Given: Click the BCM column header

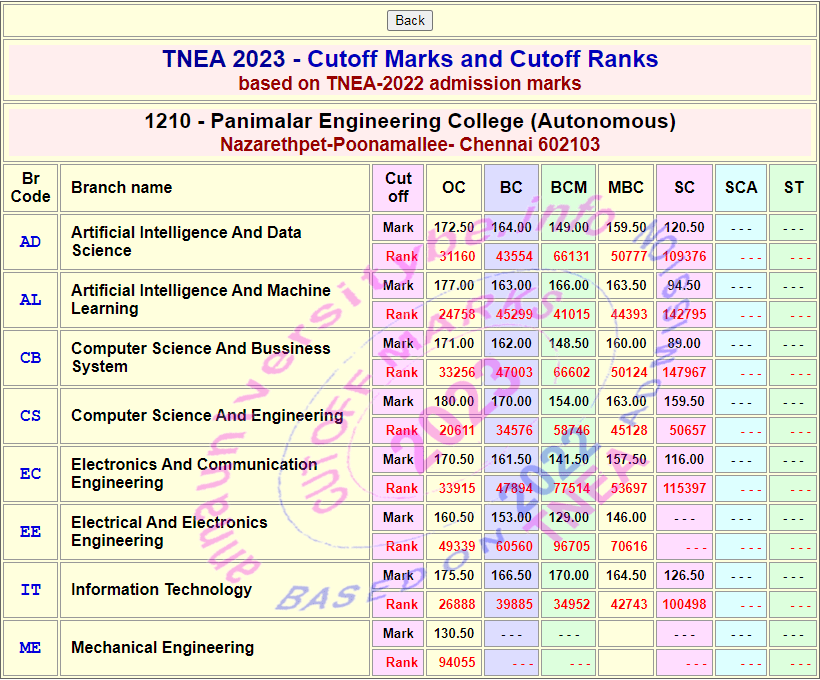Looking at the screenshot, I should (568, 188).
